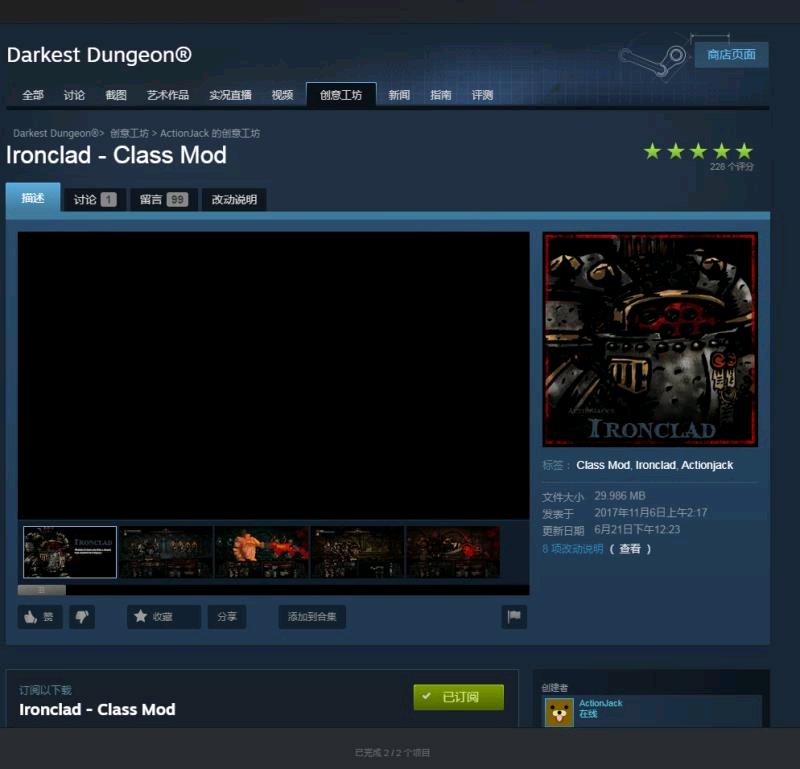Open the 改动说明 change notes tab

(234, 200)
